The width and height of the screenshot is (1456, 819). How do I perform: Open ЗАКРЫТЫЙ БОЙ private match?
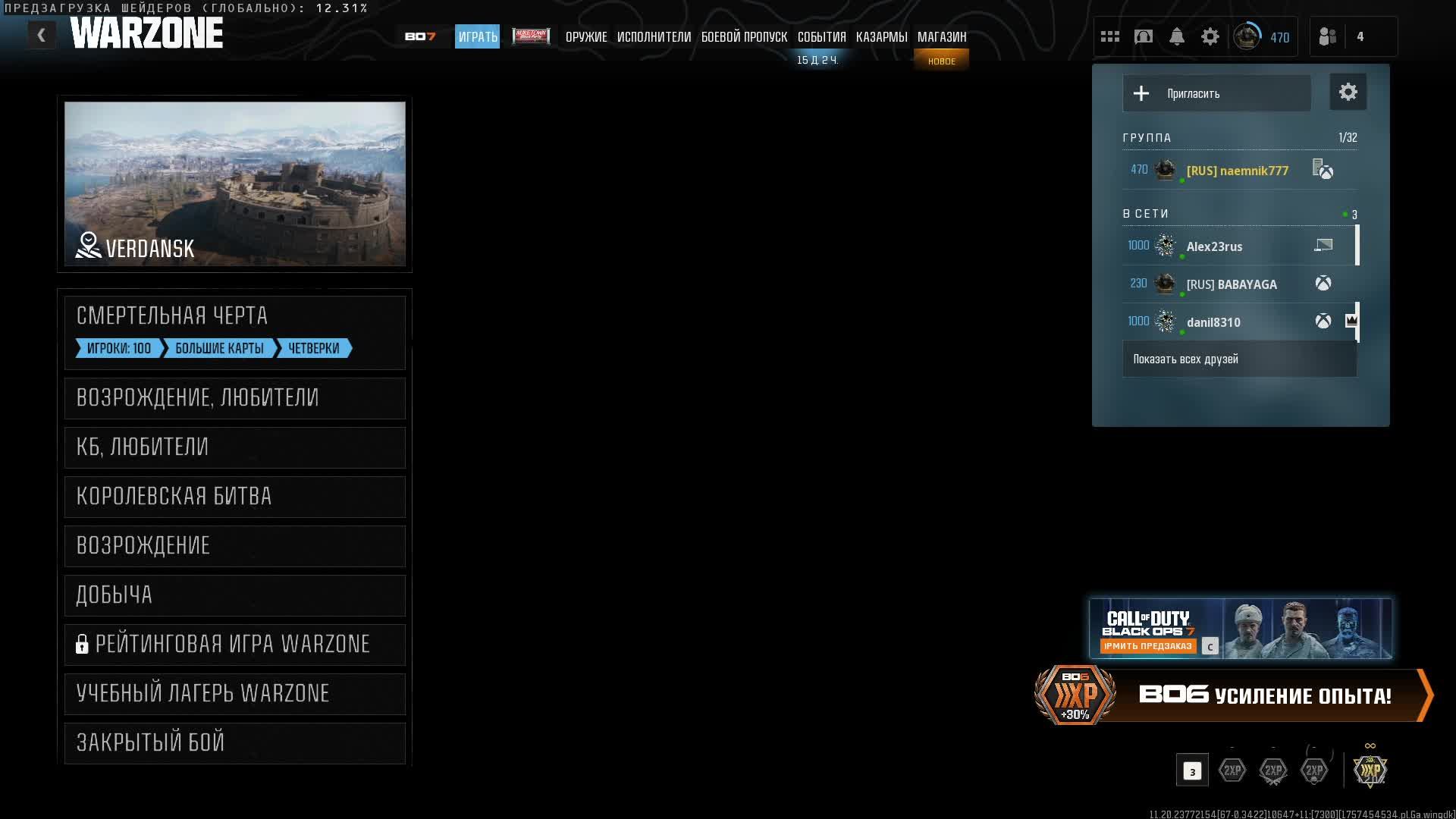tap(235, 743)
